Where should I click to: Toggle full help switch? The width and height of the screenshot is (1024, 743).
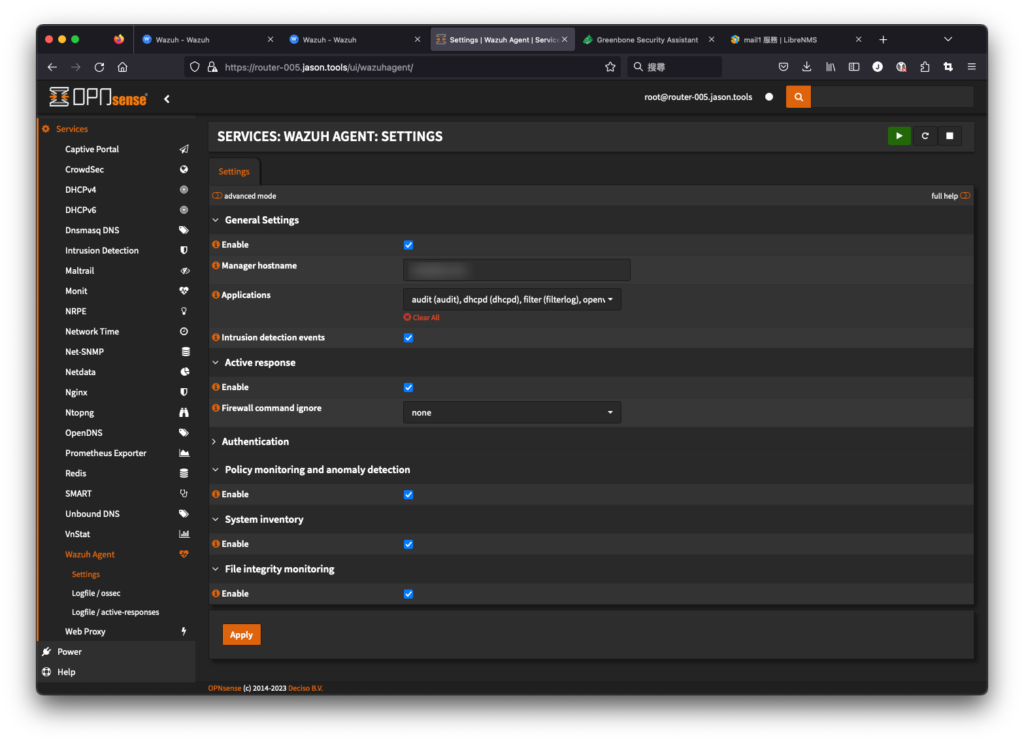tap(965, 196)
